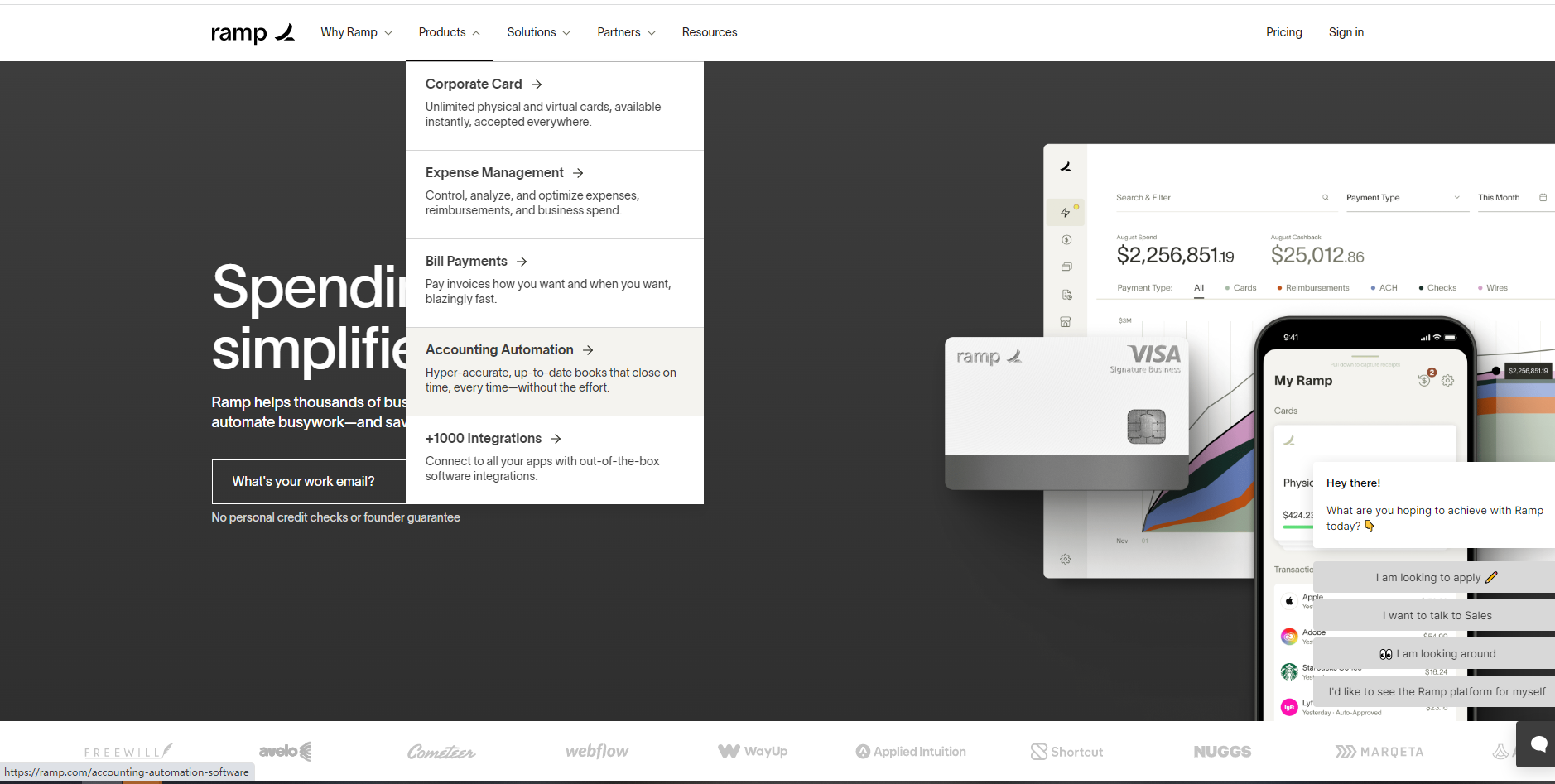This screenshot has height=784, width=1555.
Task: Open the Pricing page
Action: coord(1284,32)
